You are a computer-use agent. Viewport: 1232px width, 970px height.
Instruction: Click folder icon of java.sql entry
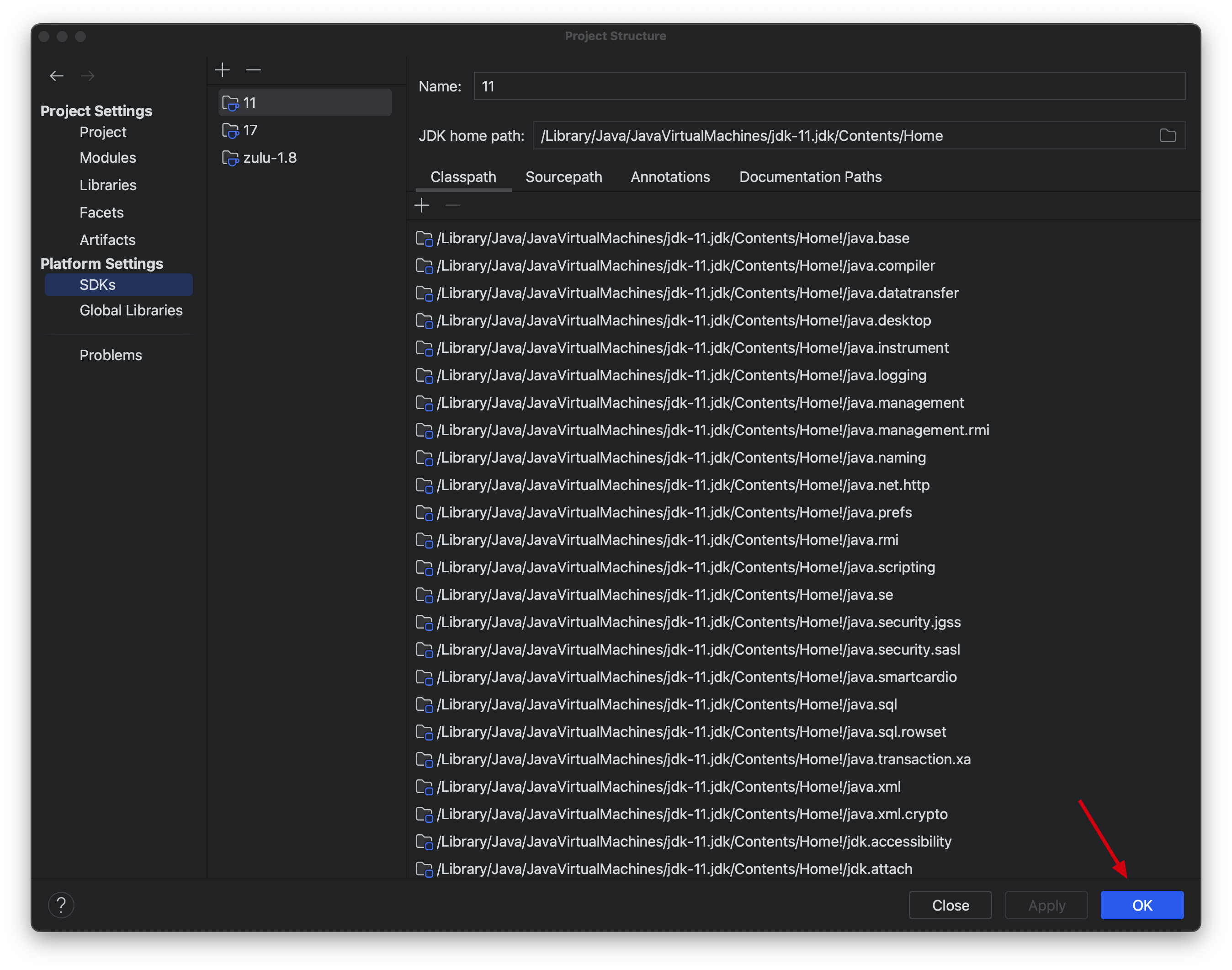tap(424, 705)
